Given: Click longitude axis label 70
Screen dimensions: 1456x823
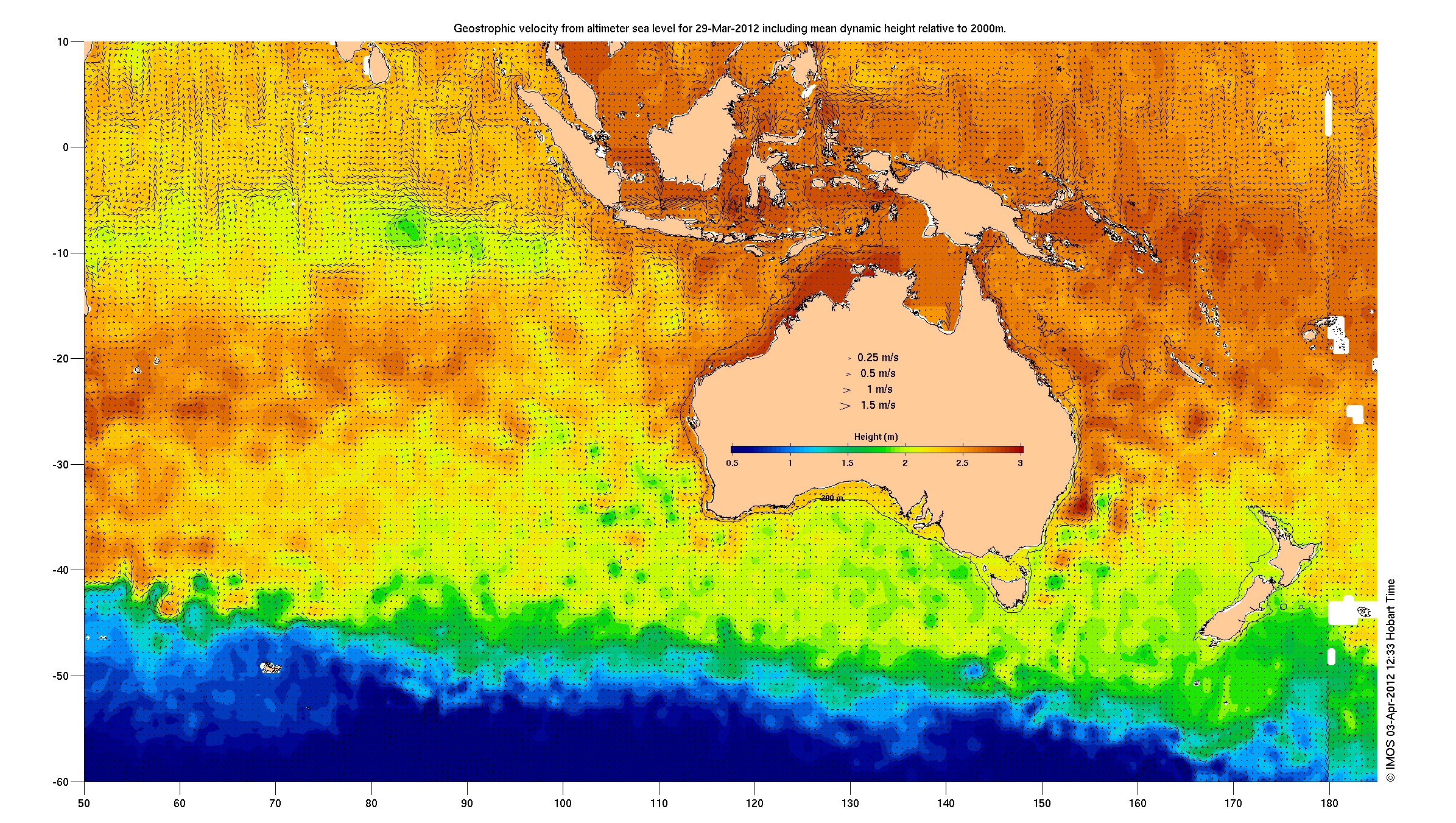Looking at the screenshot, I should 275,803.
